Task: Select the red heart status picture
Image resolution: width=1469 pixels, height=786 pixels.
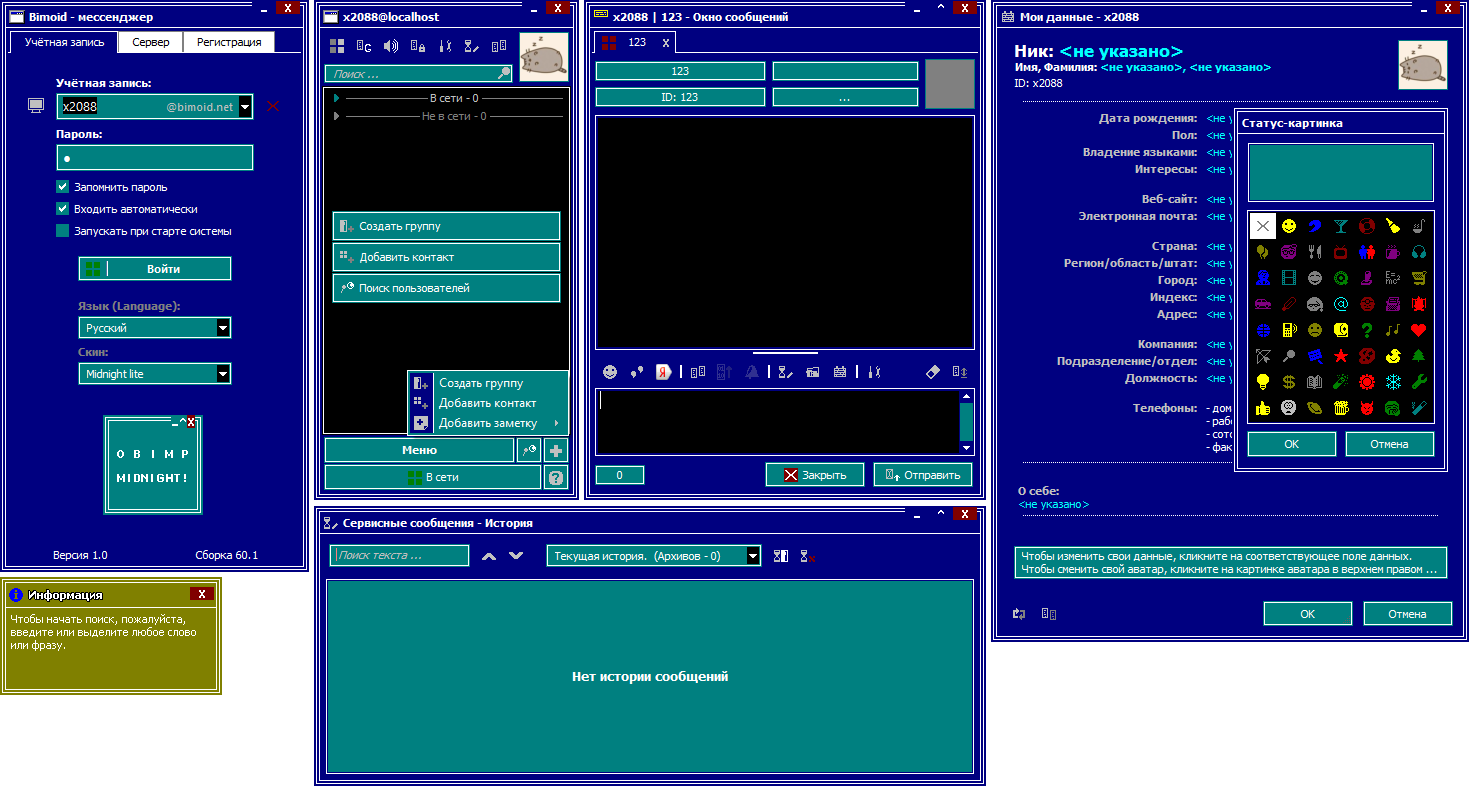Action: [x=1418, y=330]
